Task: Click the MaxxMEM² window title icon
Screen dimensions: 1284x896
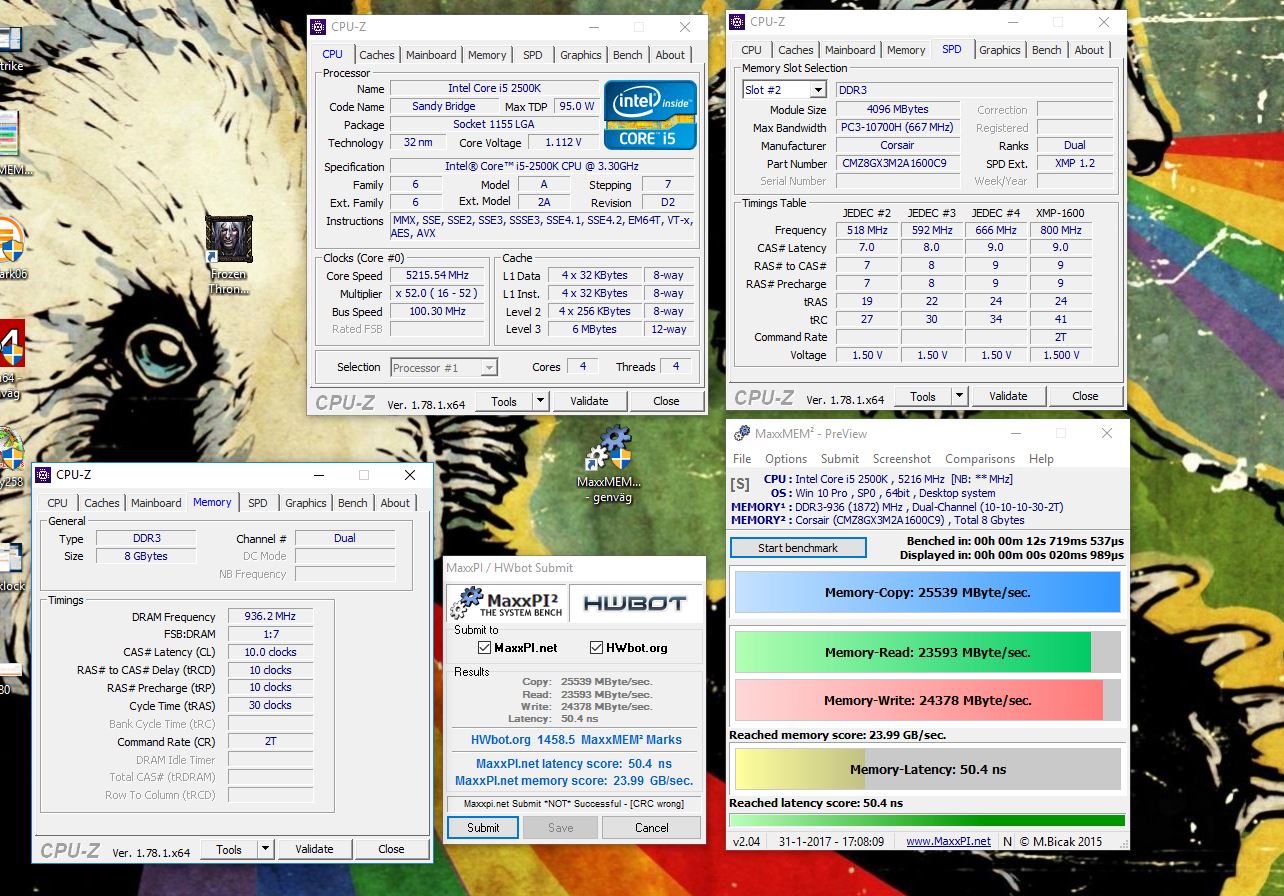Action: (742, 433)
